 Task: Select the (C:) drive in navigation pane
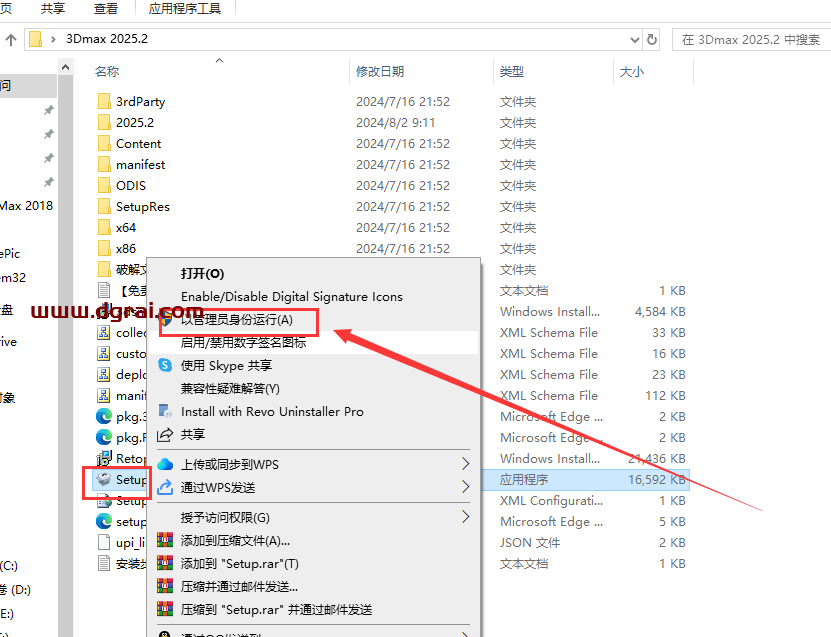coord(9,565)
